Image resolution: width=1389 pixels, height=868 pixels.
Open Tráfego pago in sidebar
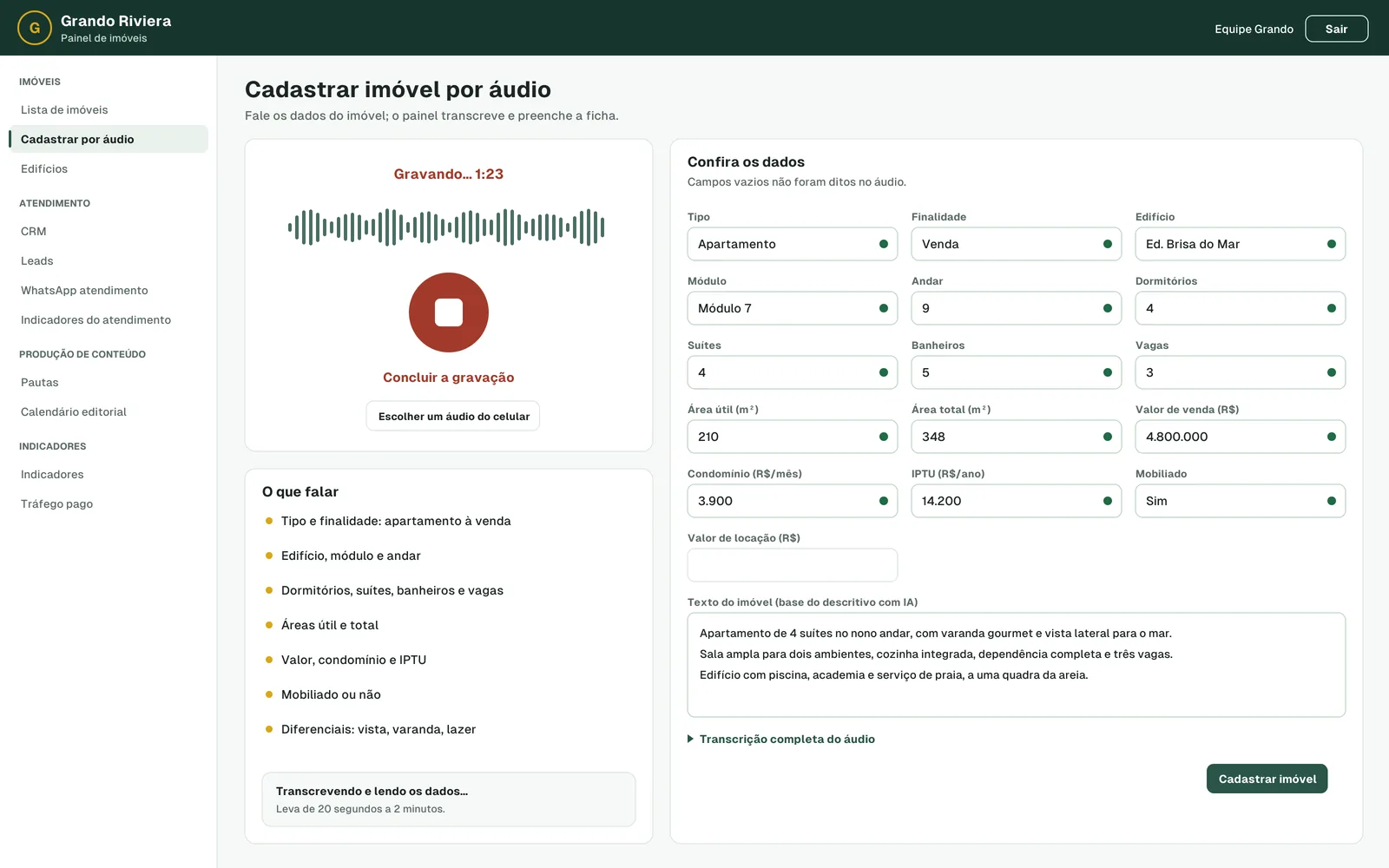tap(109, 504)
